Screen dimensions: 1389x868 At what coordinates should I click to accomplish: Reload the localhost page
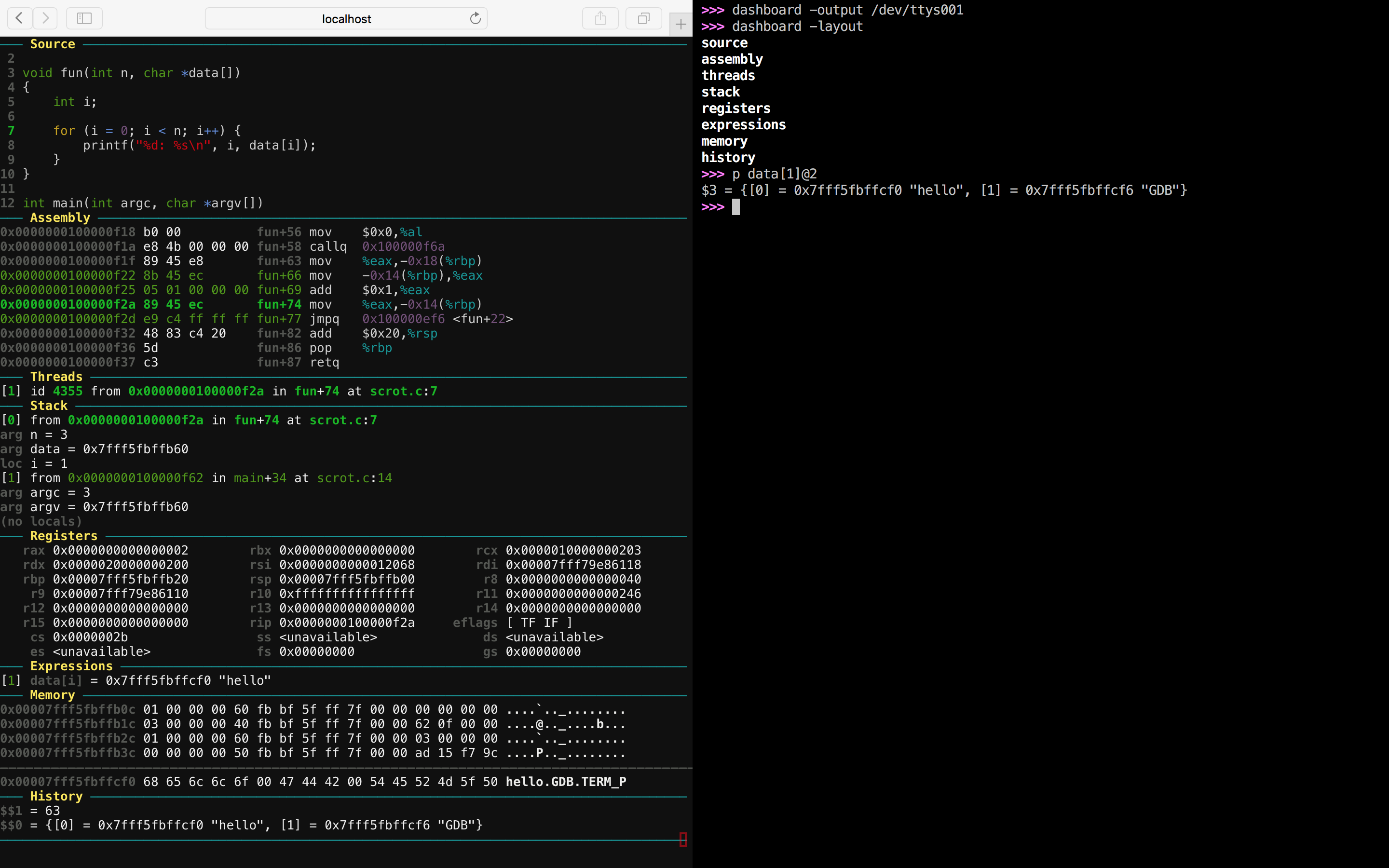tap(475, 18)
